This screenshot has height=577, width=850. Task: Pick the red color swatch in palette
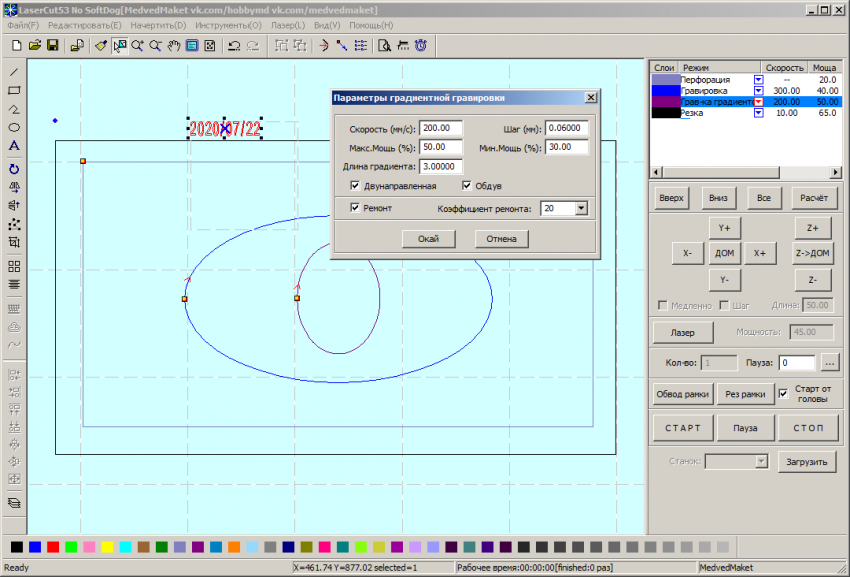(53, 547)
